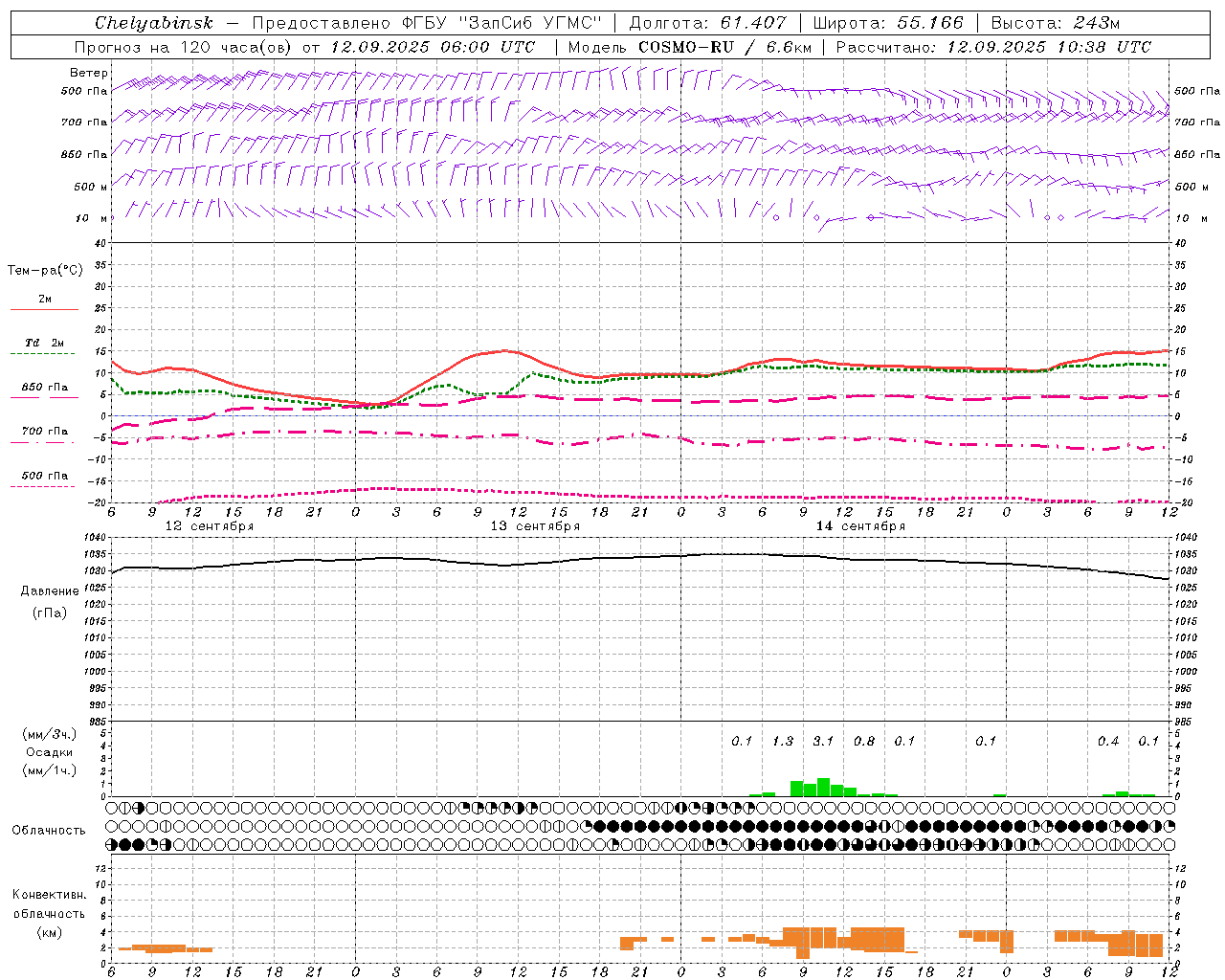Click the 0.4 precipitation total value
1225x980 pixels.
[1108, 741]
